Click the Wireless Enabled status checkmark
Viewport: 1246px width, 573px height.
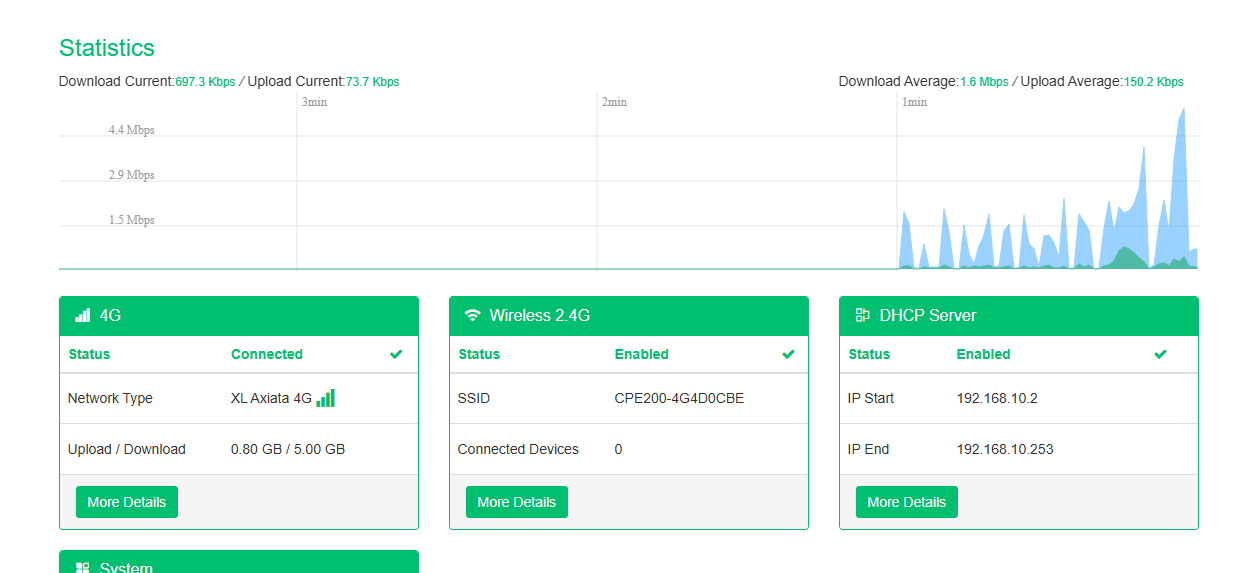coord(788,354)
